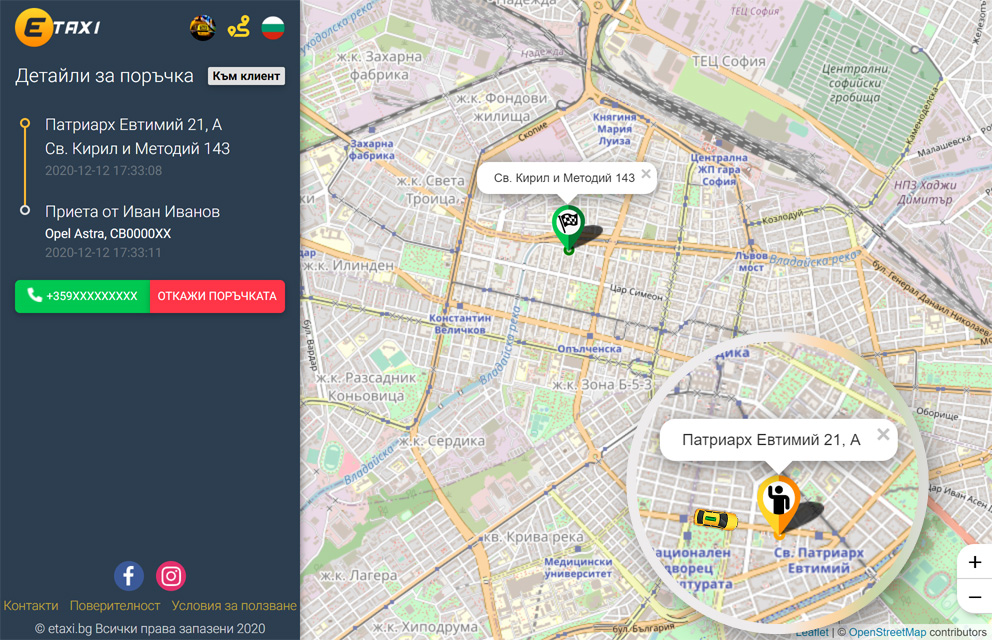Open the 'Контакти' link

(x=31, y=605)
